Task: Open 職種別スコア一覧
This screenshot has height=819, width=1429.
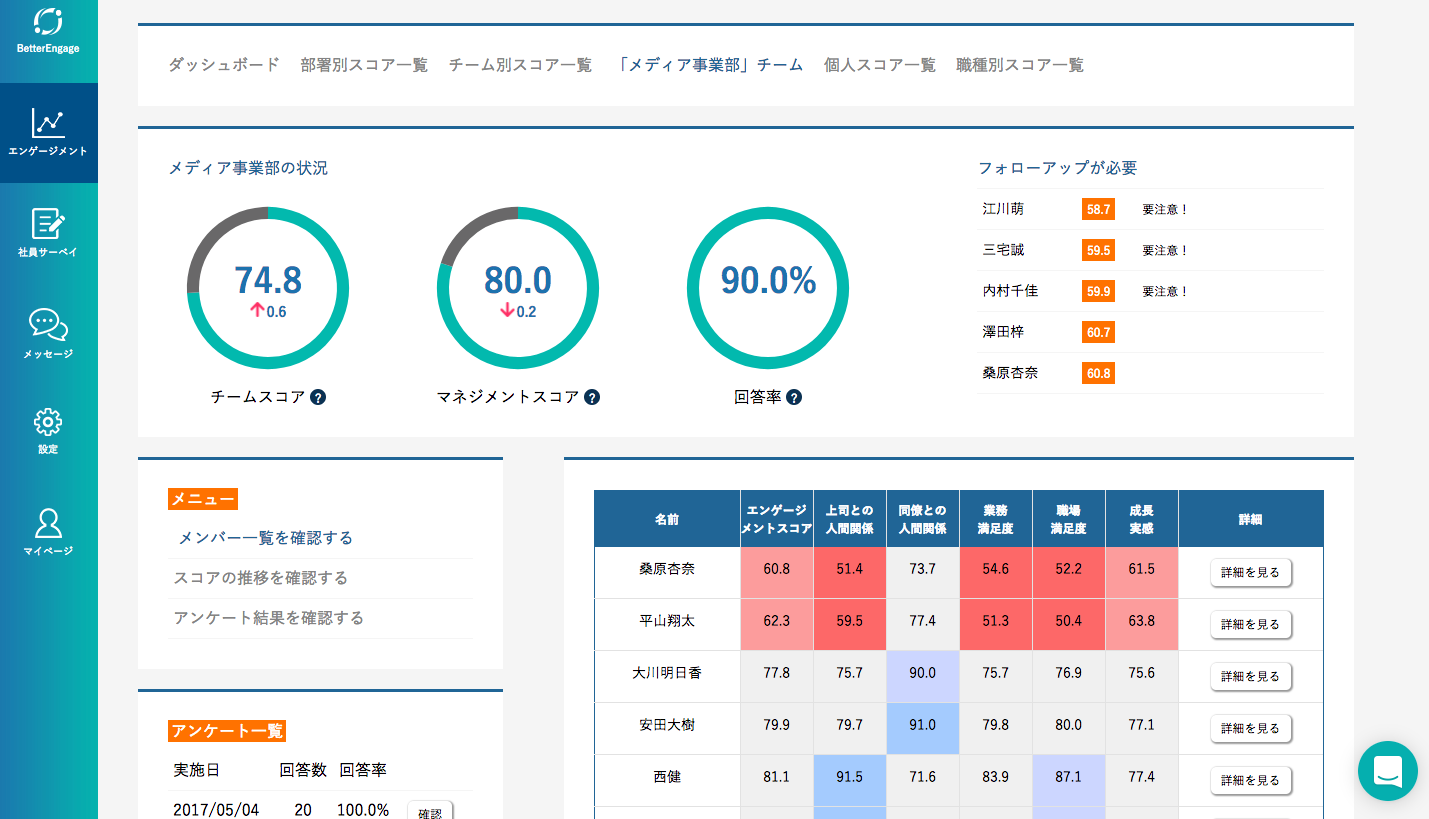Action: tap(1019, 64)
